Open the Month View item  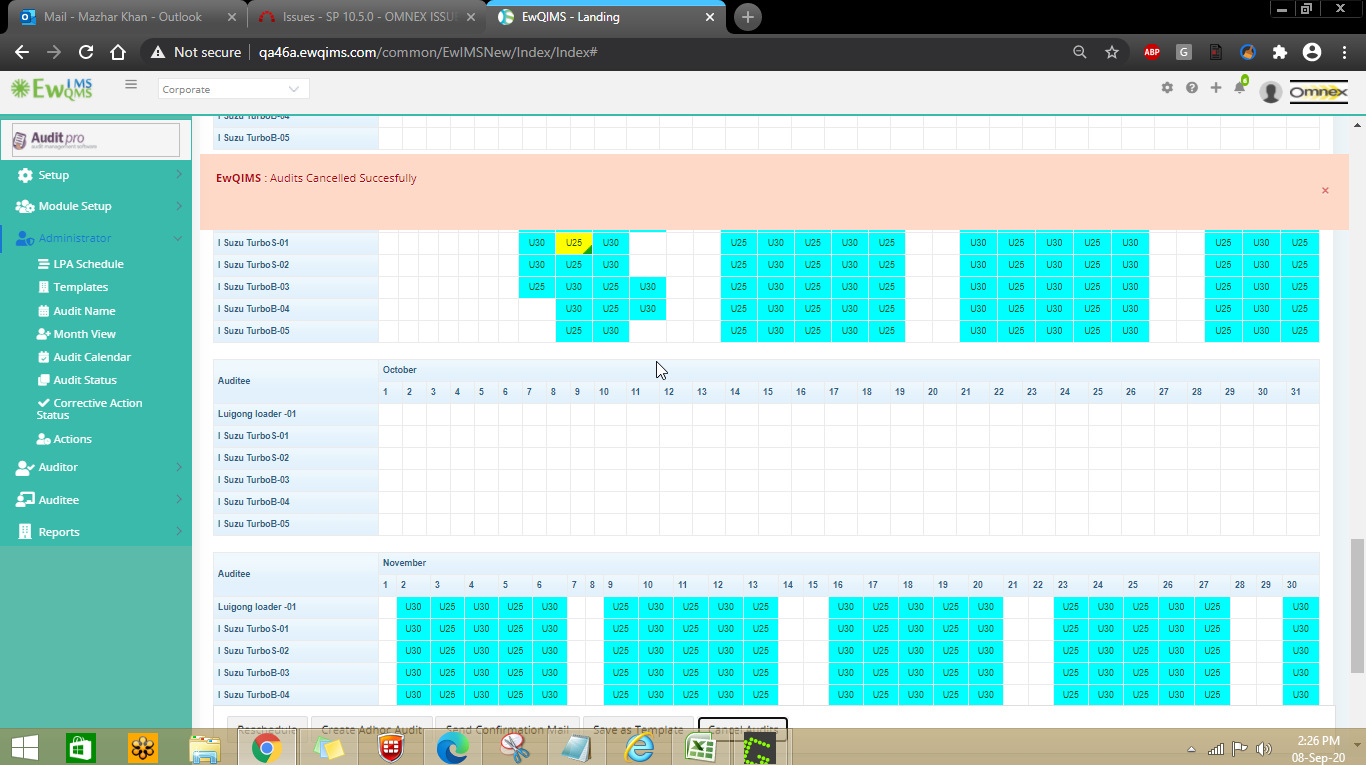84,334
